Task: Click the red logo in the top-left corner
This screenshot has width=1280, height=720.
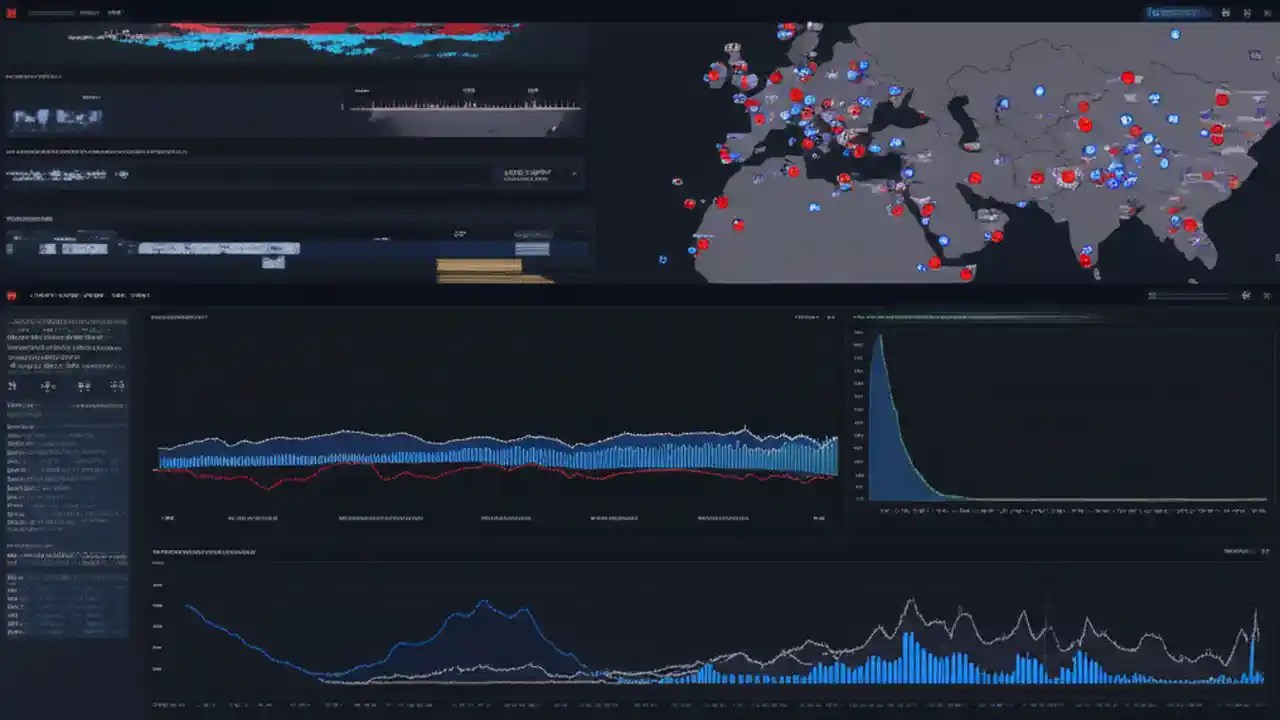Action: click(x=10, y=12)
